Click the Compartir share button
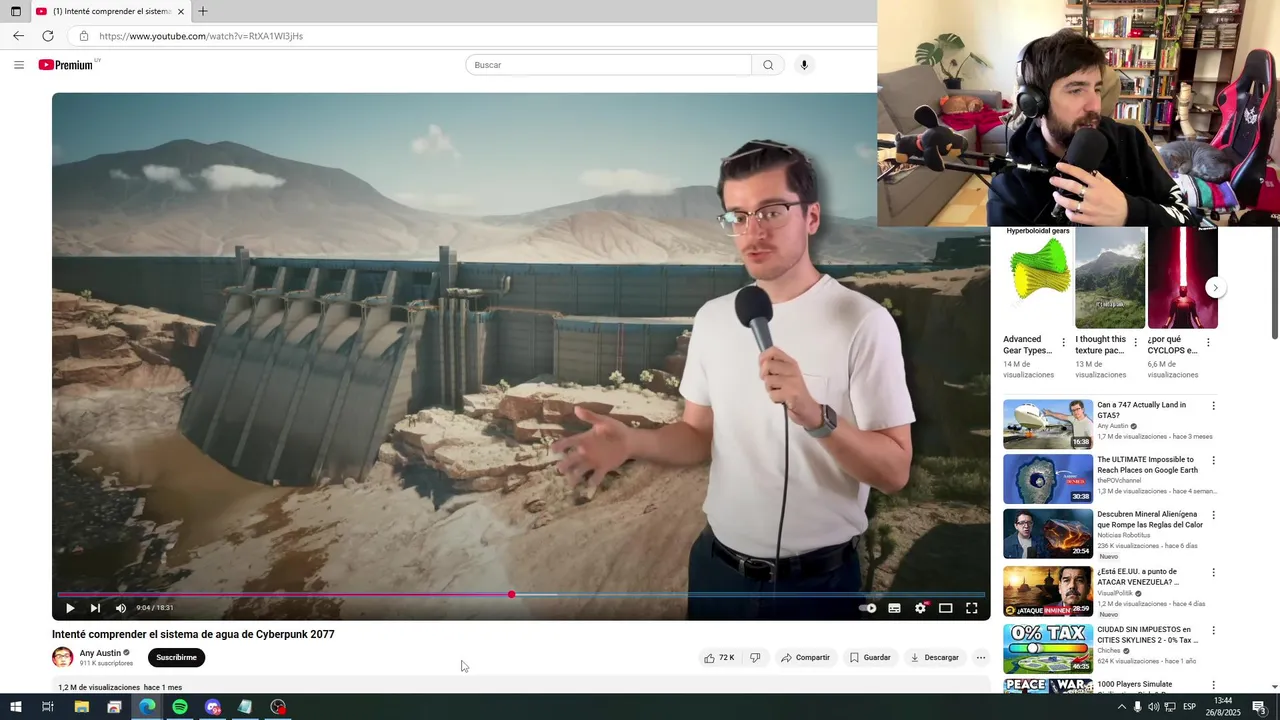 tap(805, 658)
